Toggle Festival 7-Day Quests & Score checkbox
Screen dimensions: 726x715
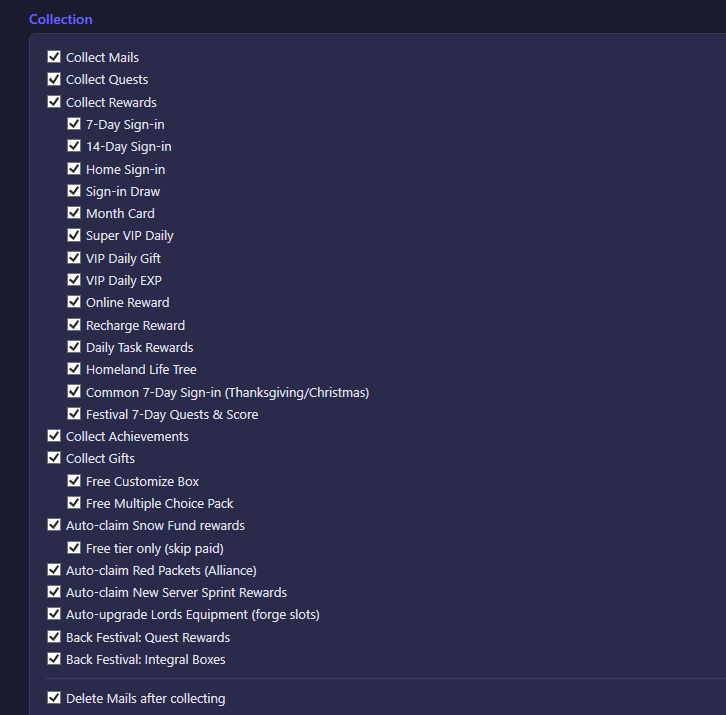pos(74,414)
